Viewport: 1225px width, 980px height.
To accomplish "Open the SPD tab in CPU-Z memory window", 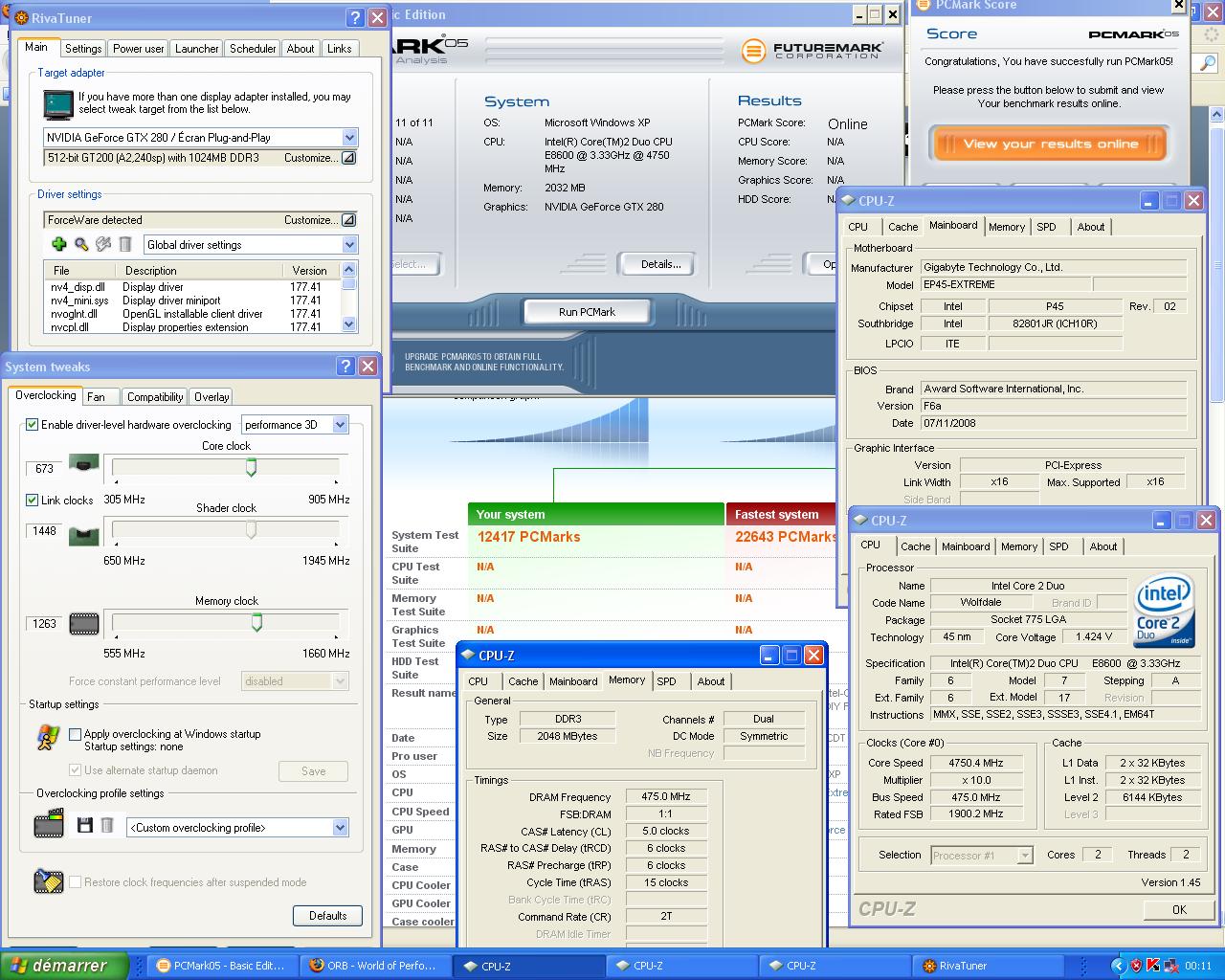I will [x=666, y=681].
